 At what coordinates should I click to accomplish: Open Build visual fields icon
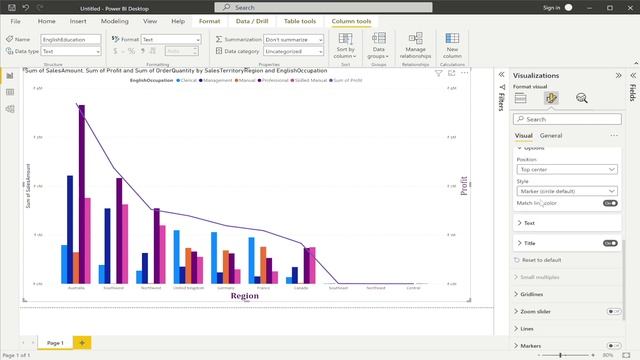coord(520,98)
